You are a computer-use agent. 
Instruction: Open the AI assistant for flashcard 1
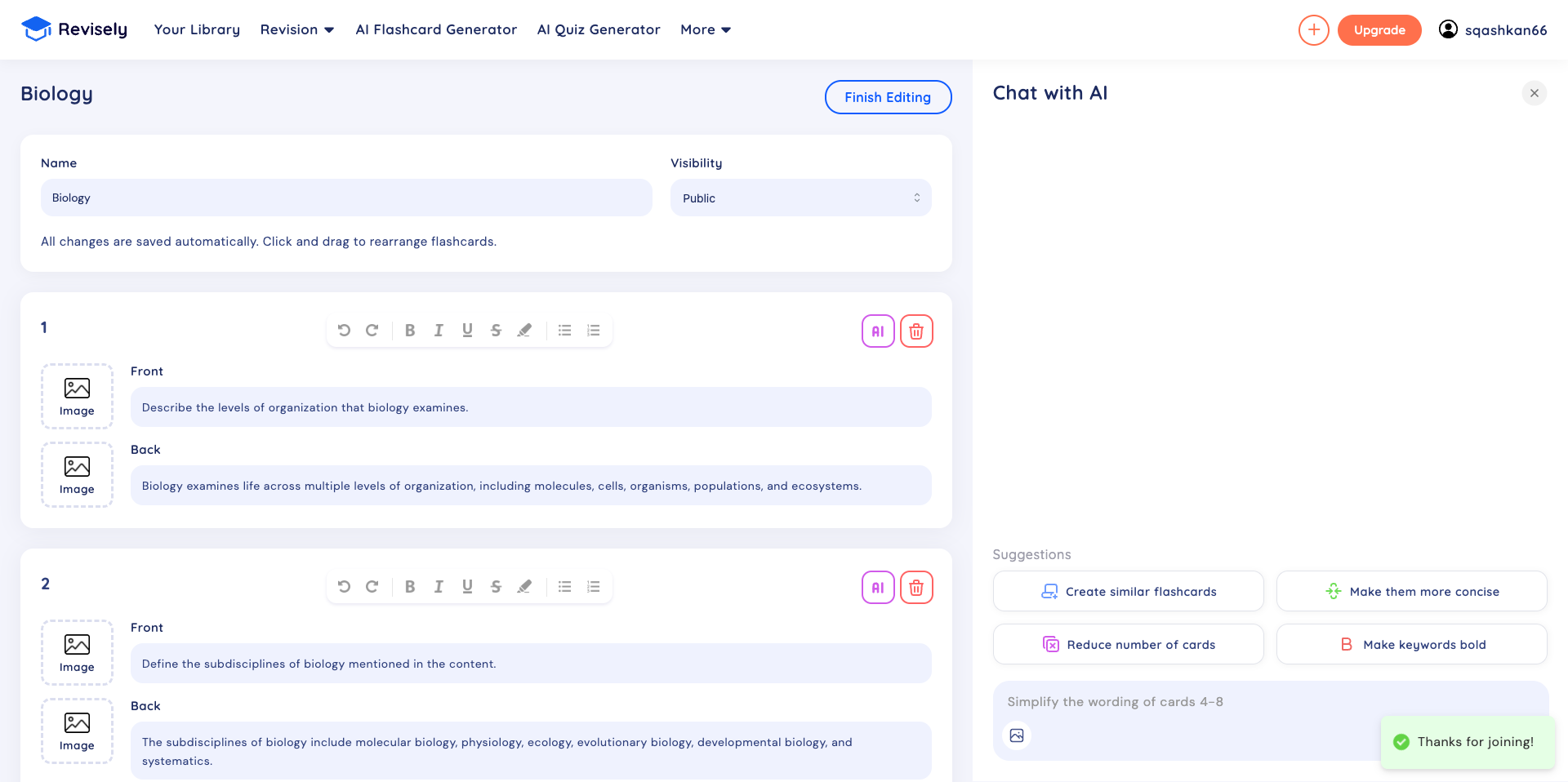pos(877,331)
